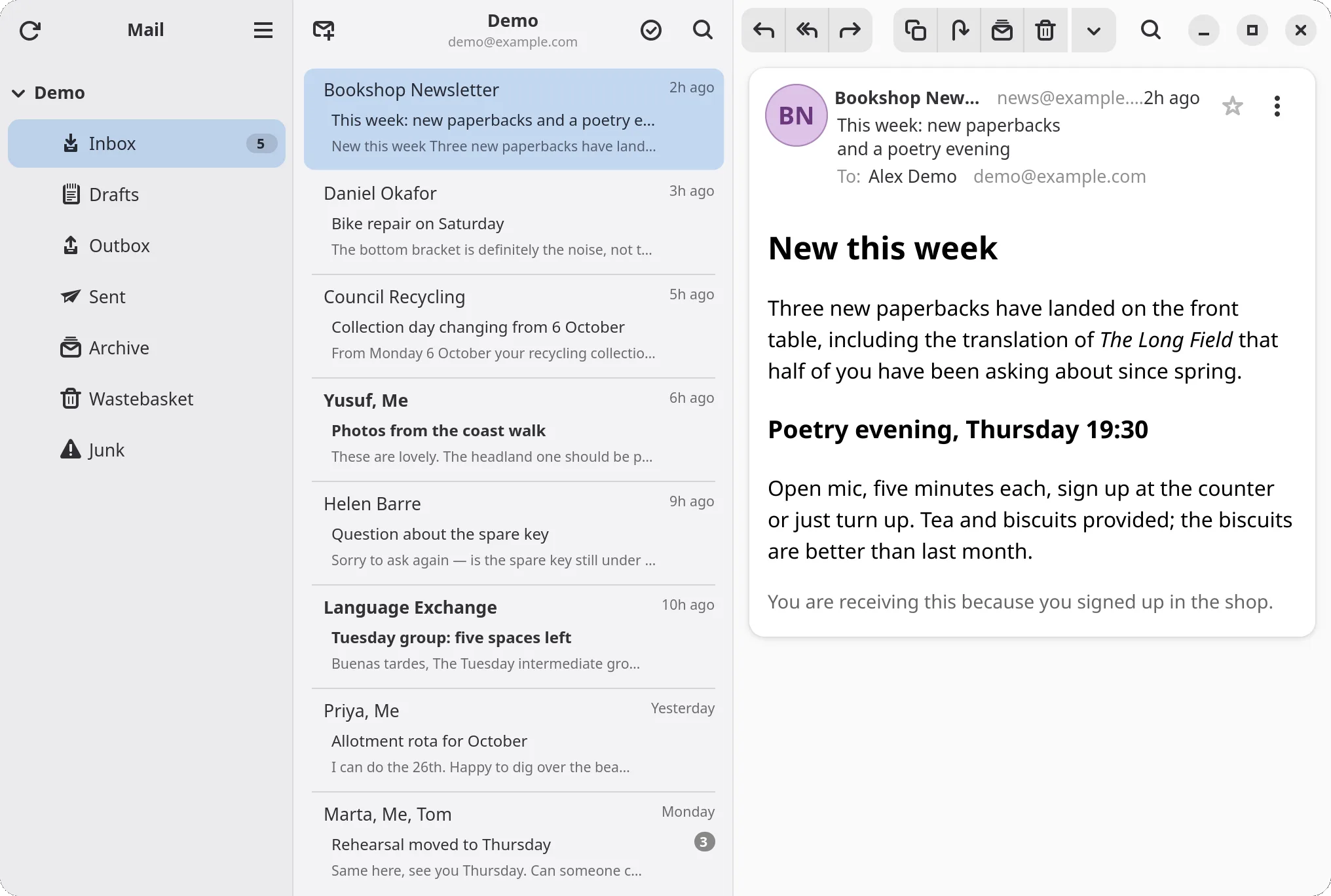
Task: Refresh mail with the reload icon
Action: tap(30, 30)
